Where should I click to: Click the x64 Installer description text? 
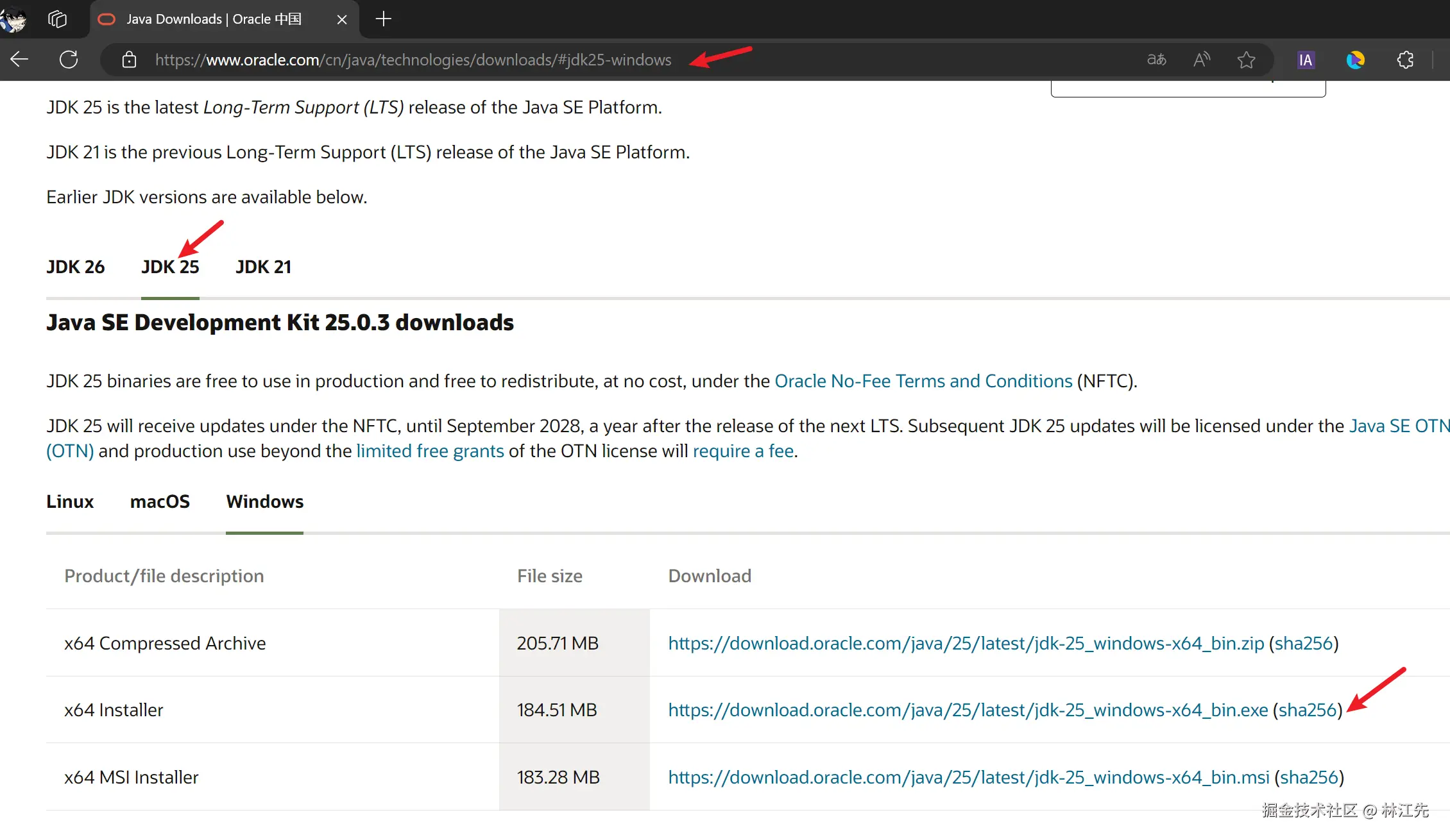pyautogui.click(x=114, y=710)
